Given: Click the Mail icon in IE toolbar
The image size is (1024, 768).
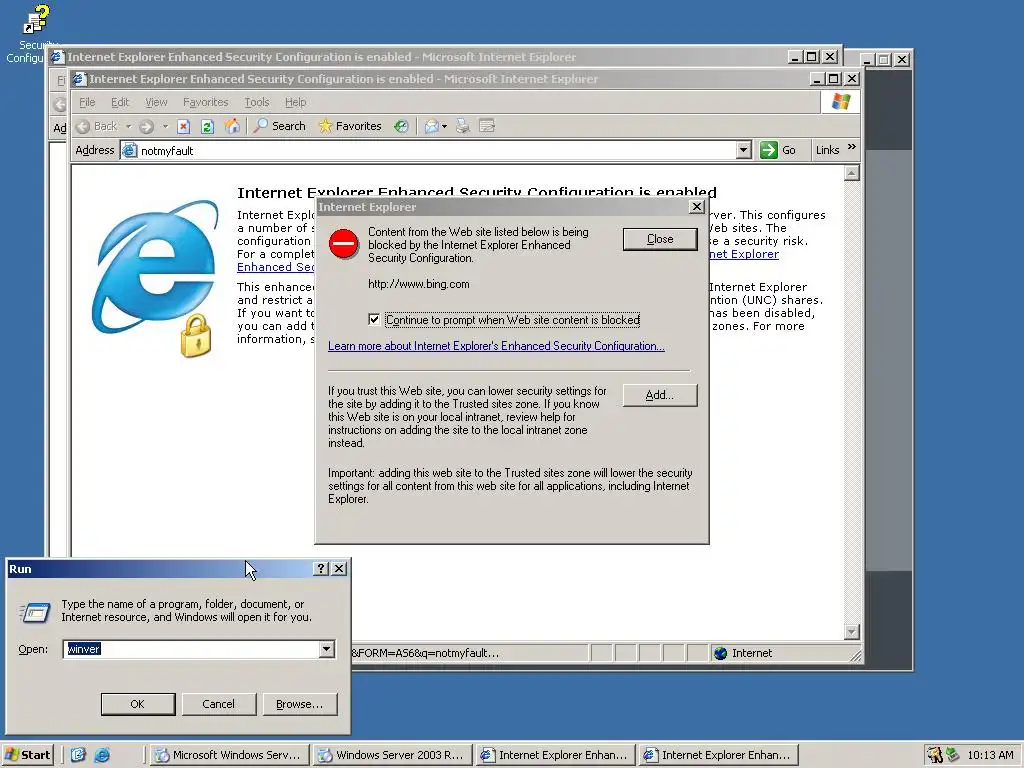Looking at the screenshot, I should pos(431,127).
